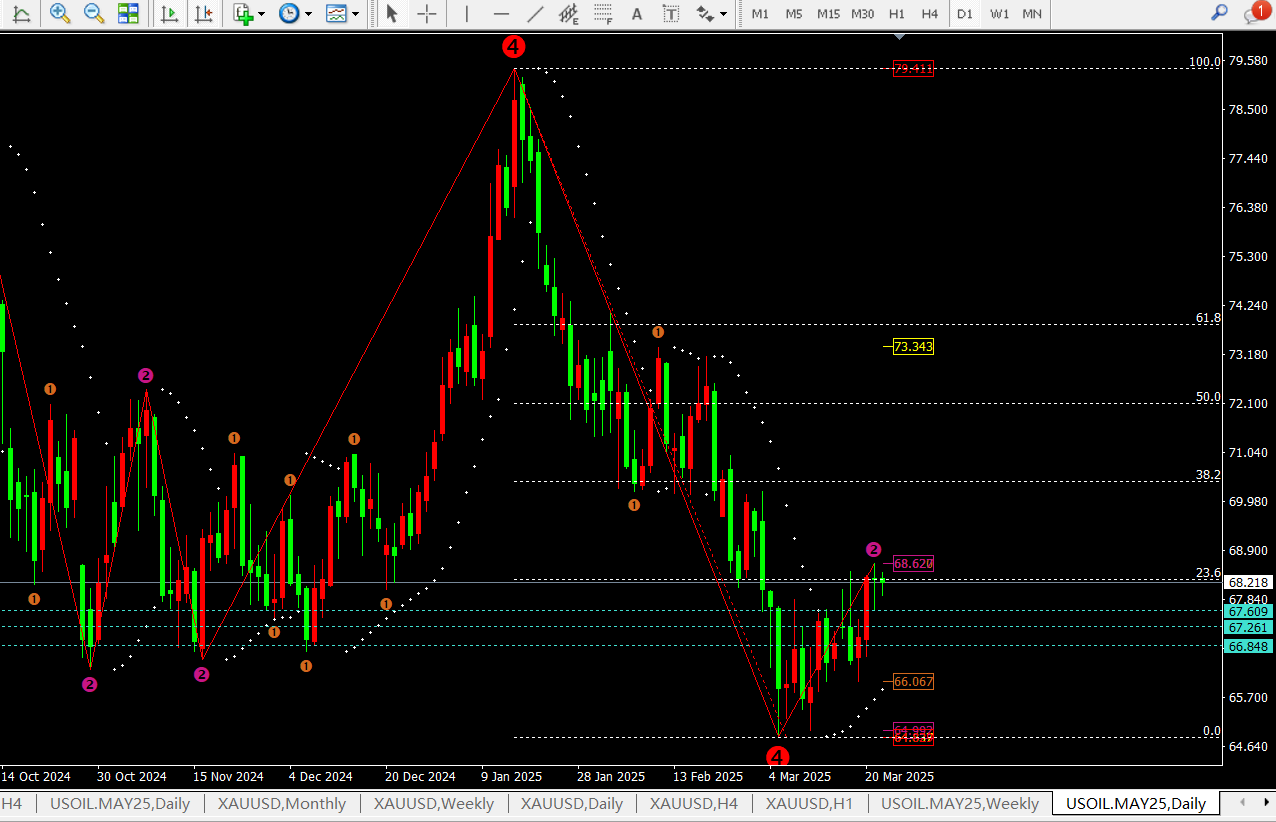Select the draw vertical line tool
This screenshot has height=822, width=1276.
click(466, 14)
